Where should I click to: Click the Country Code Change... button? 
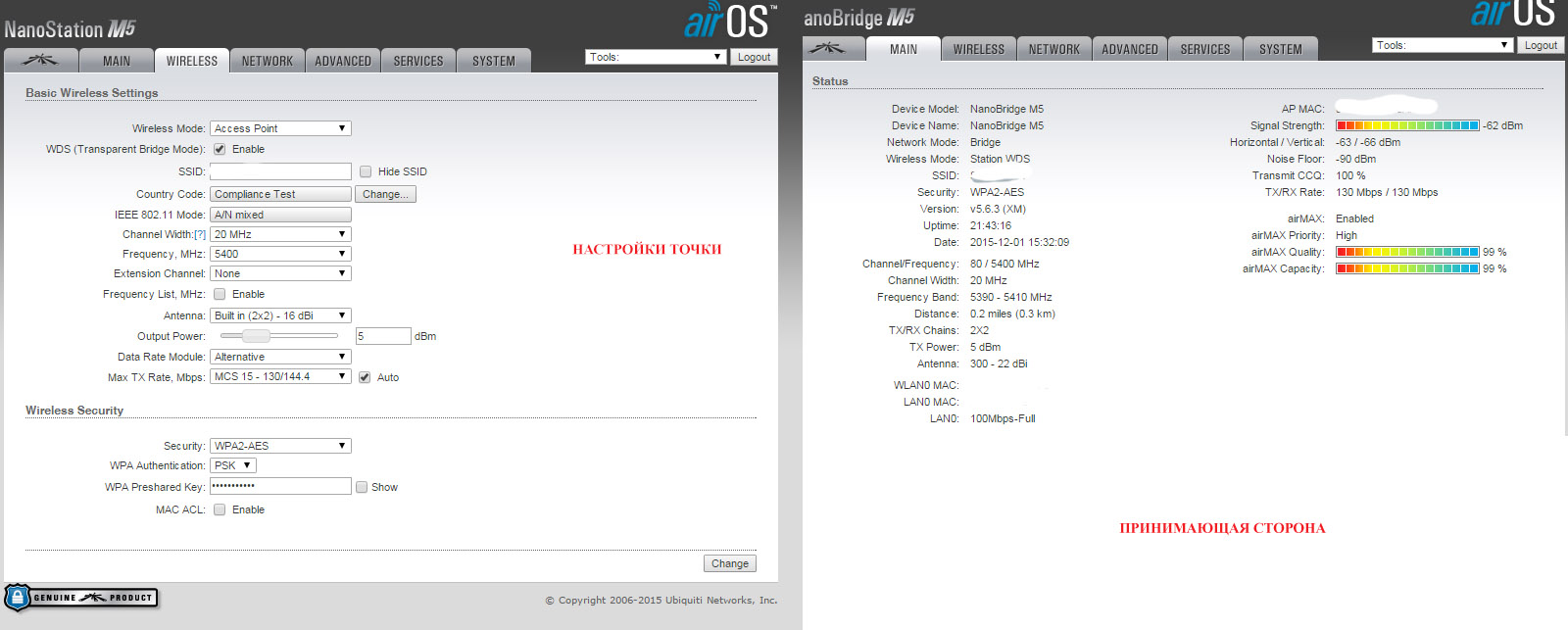[x=385, y=194]
